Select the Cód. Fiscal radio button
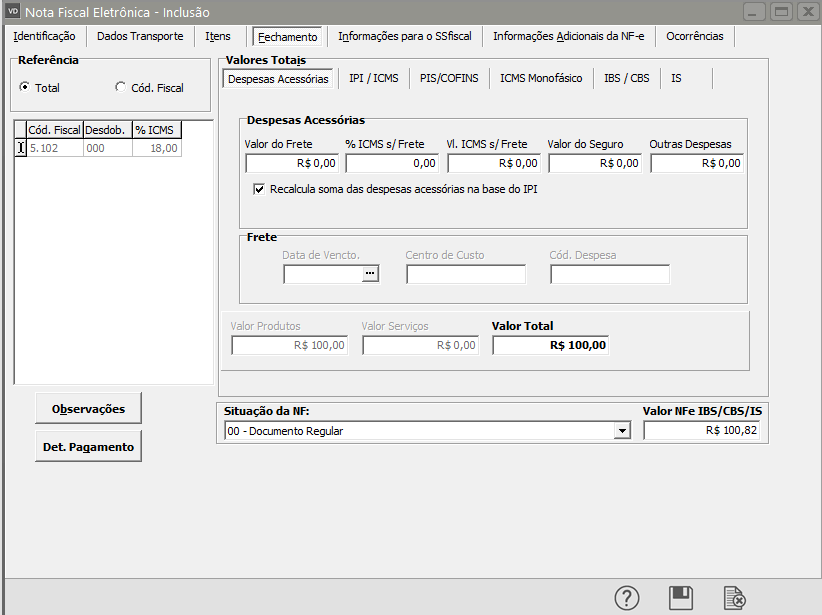 (121, 88)
